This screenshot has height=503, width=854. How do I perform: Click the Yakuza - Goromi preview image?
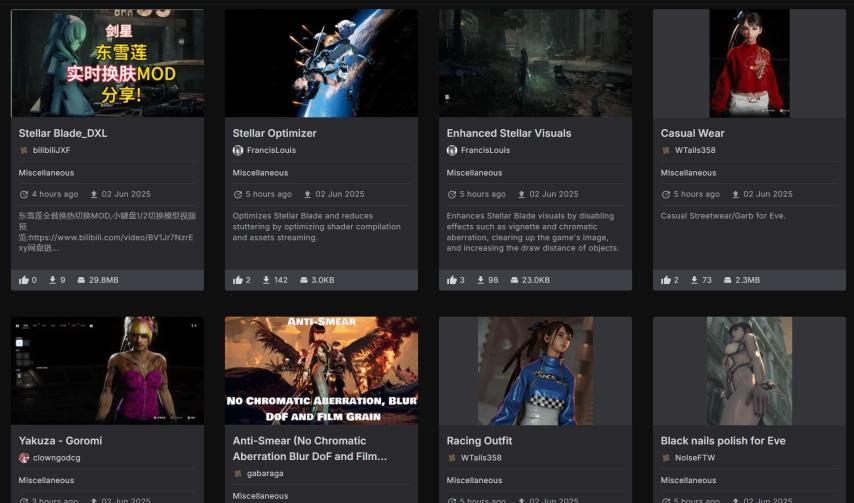pos(107,370)
